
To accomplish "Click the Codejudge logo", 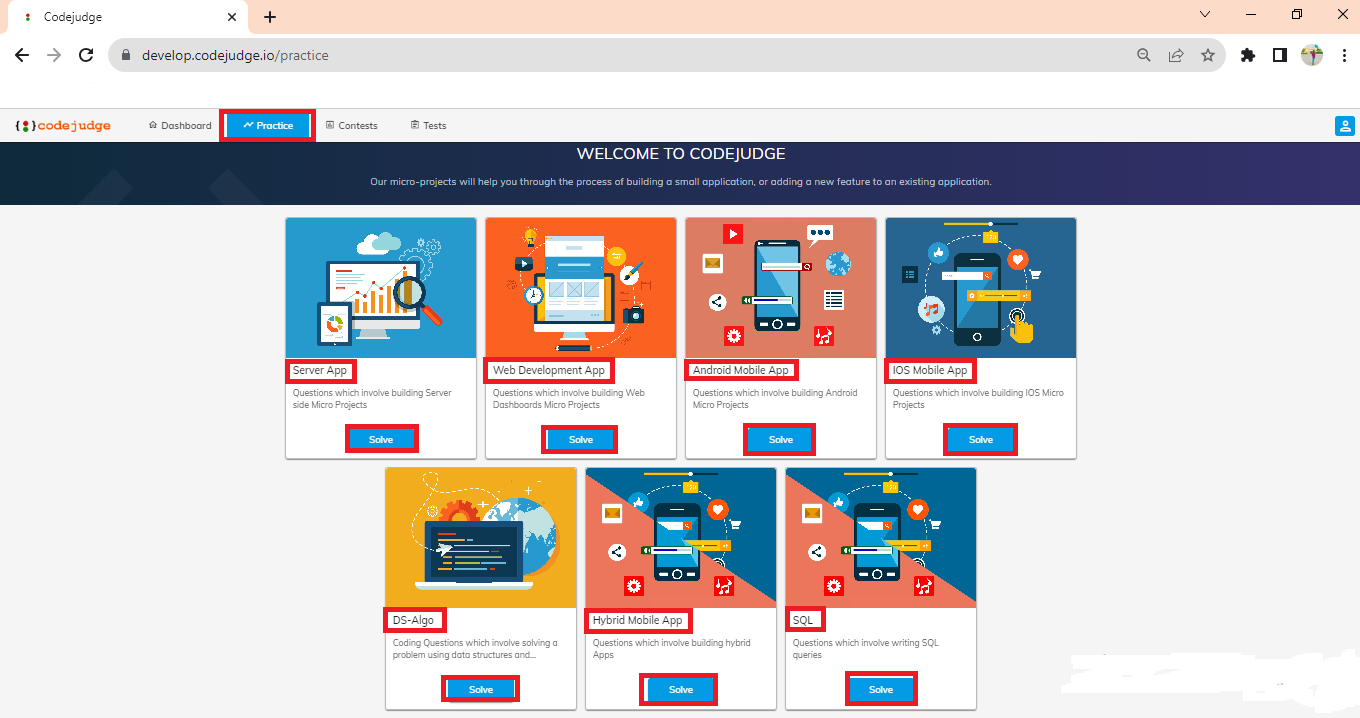I will pos(63,126).
